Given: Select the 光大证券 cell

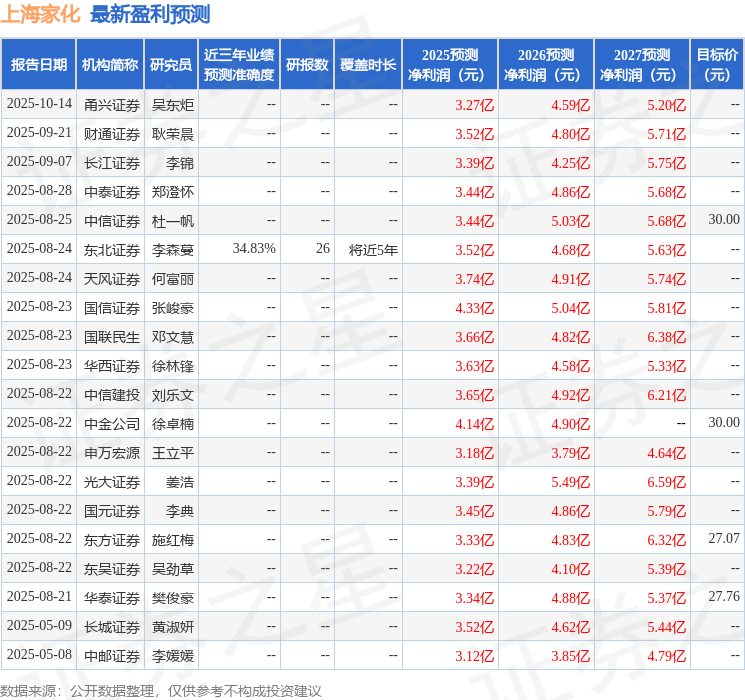Looking at the screenshot, I should tap(112, 482).
